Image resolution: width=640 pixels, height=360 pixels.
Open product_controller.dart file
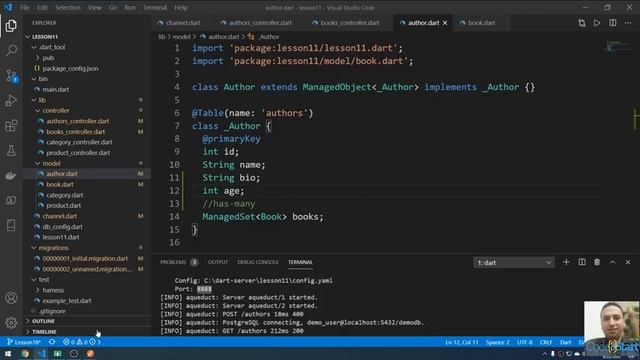coord(78,153)
